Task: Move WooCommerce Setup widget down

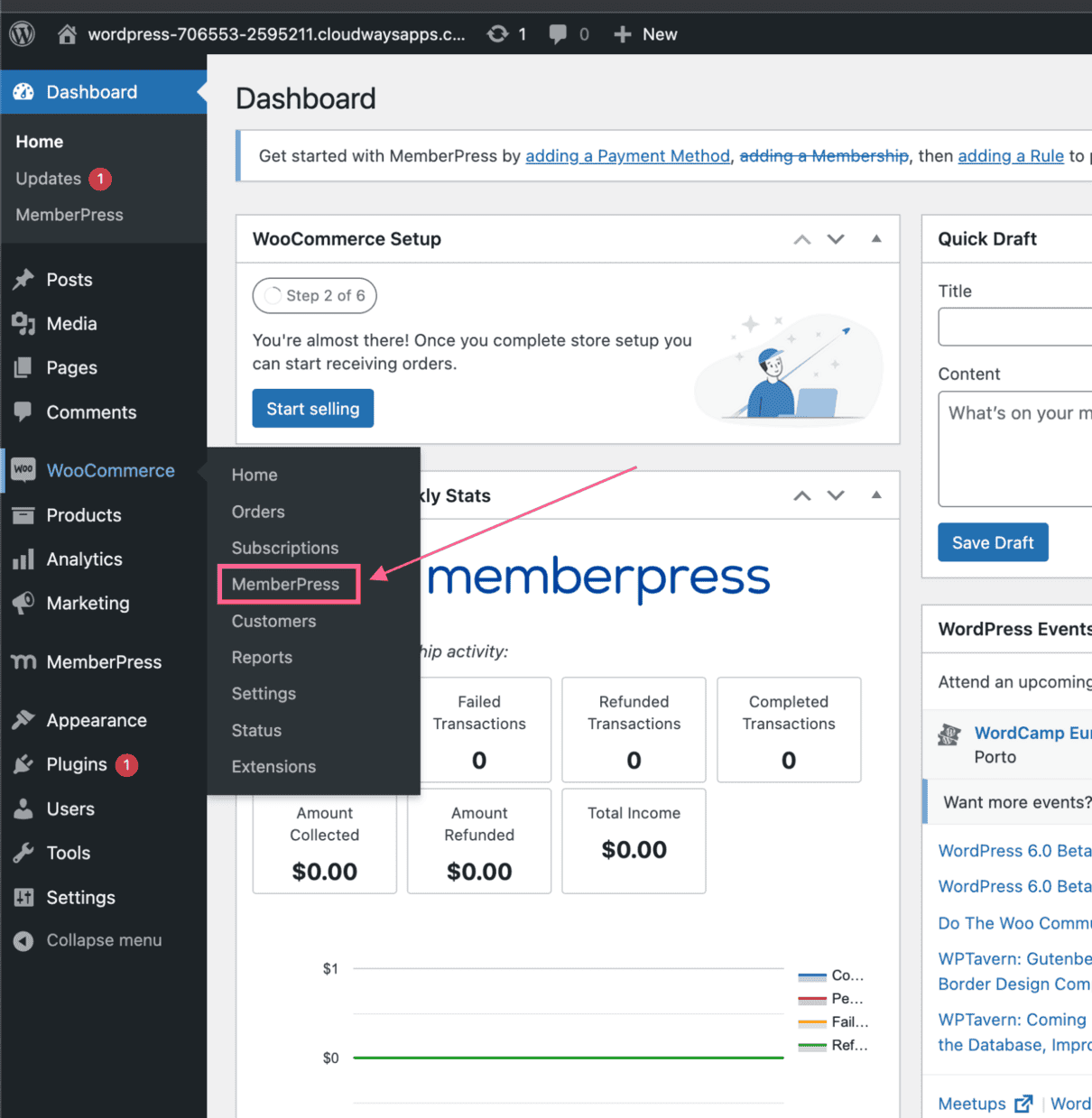Action: tap(836, 239)
